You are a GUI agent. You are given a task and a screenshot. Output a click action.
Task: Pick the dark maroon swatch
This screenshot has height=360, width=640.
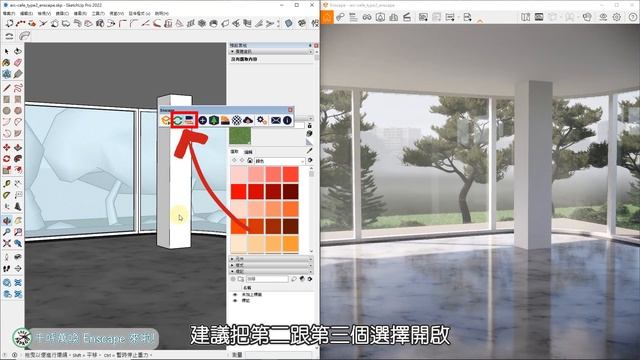click(x=291, y=191)
